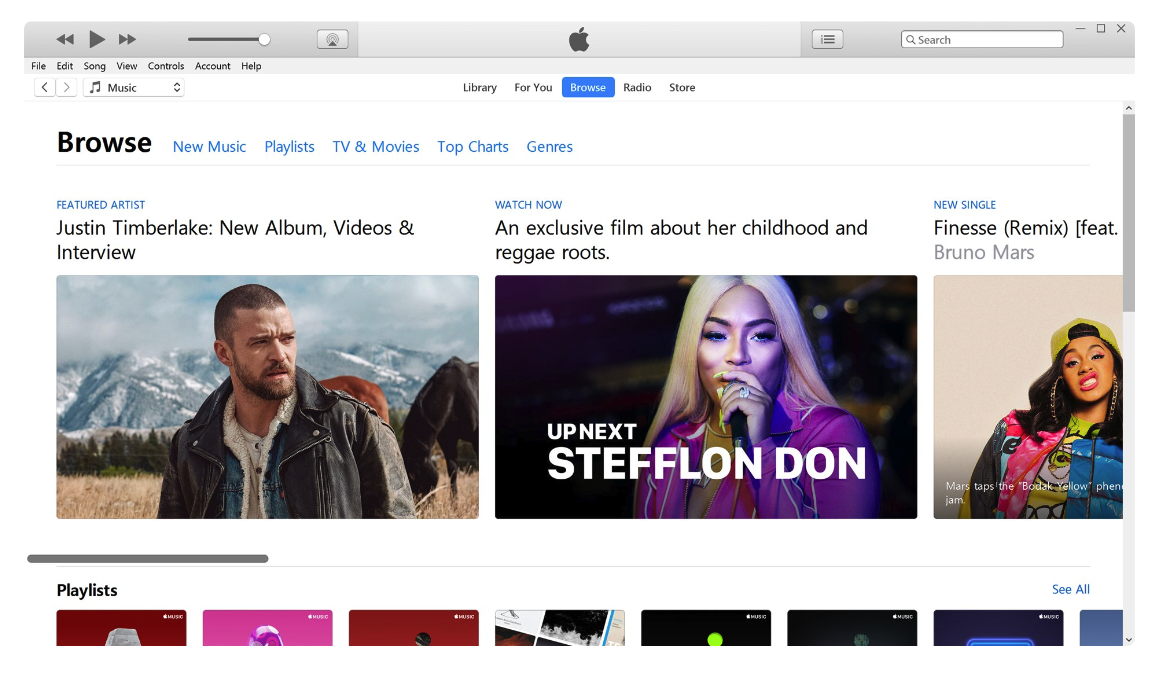
Task: Open the Help menu
Action: (x=251, y=66)
